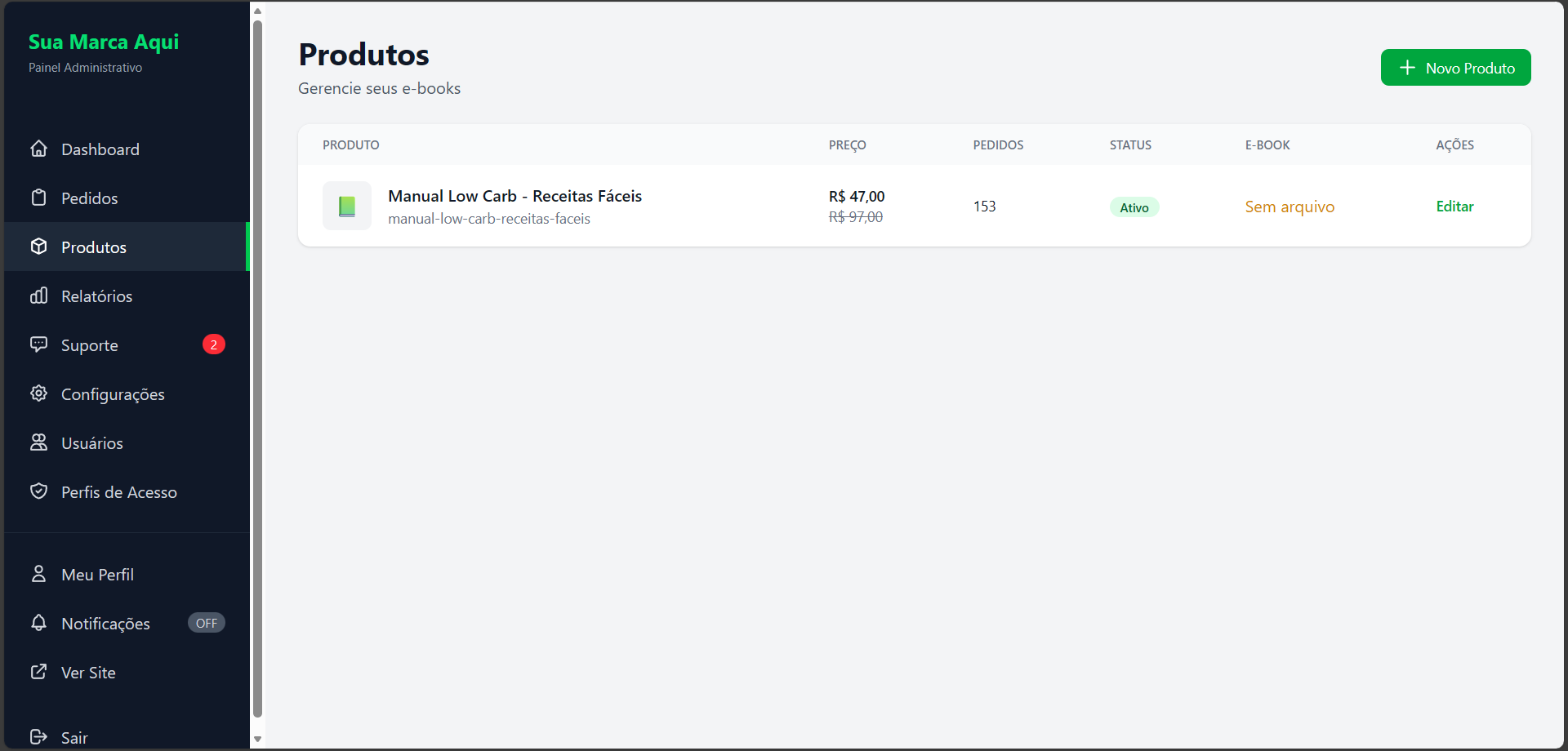This screenshot has width=1568, height=751.
Task: Open the Produtos menu item
Action: click(93, 247)
